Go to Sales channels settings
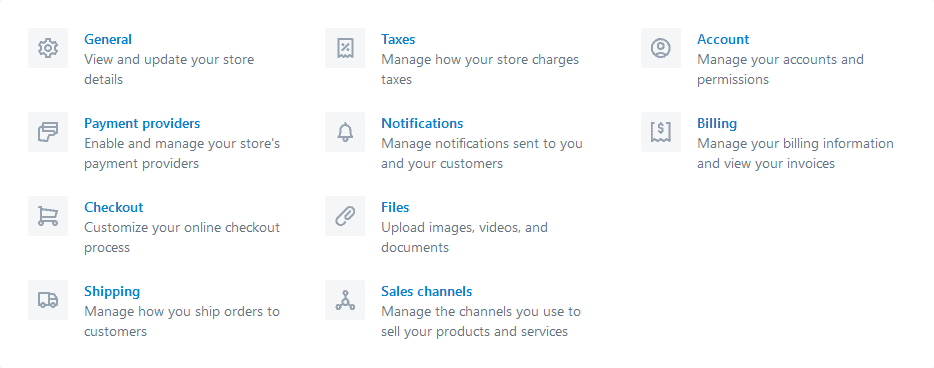Screen dimensions: 934x368 pos(426,291)
